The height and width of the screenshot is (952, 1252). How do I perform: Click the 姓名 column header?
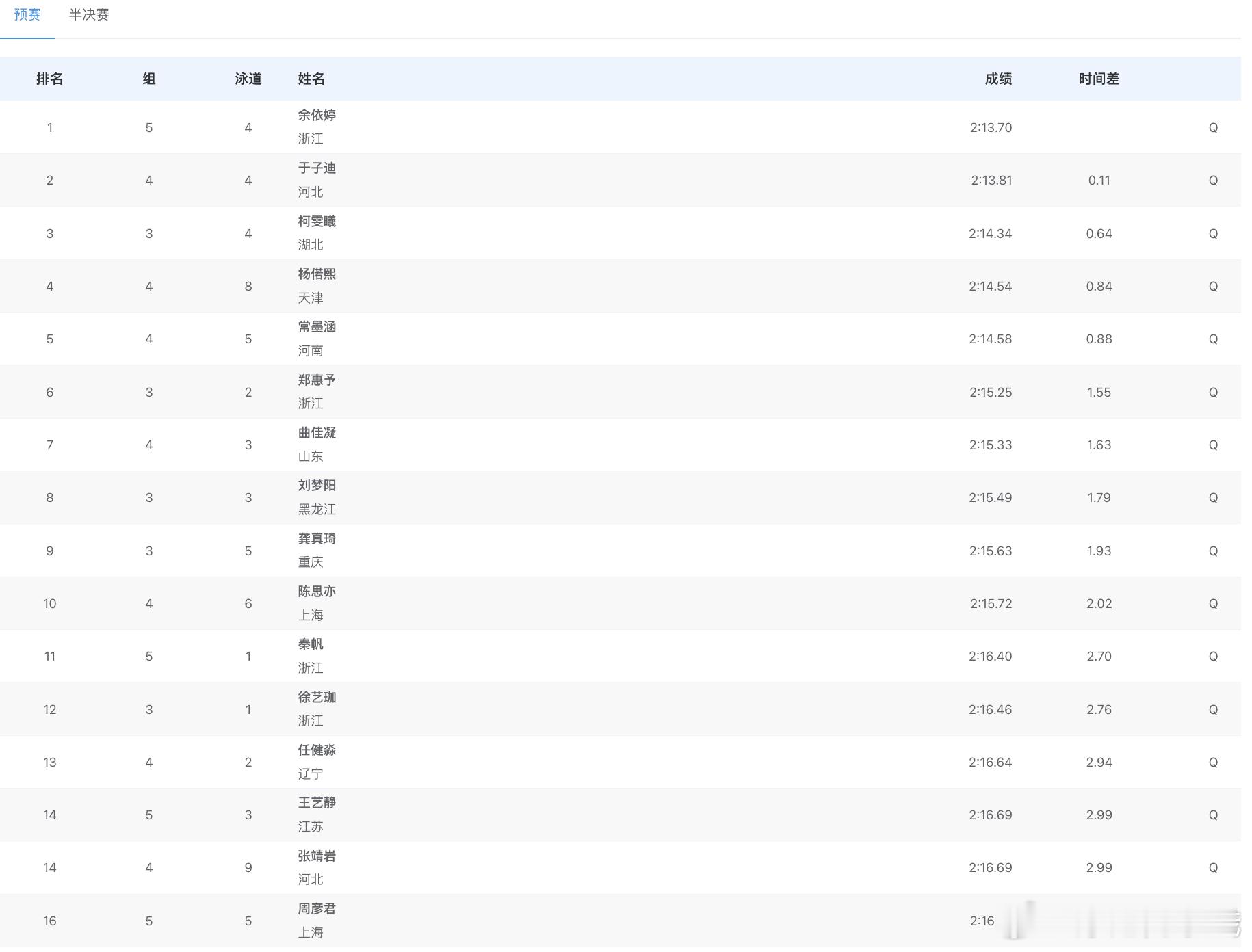[312, 79]
